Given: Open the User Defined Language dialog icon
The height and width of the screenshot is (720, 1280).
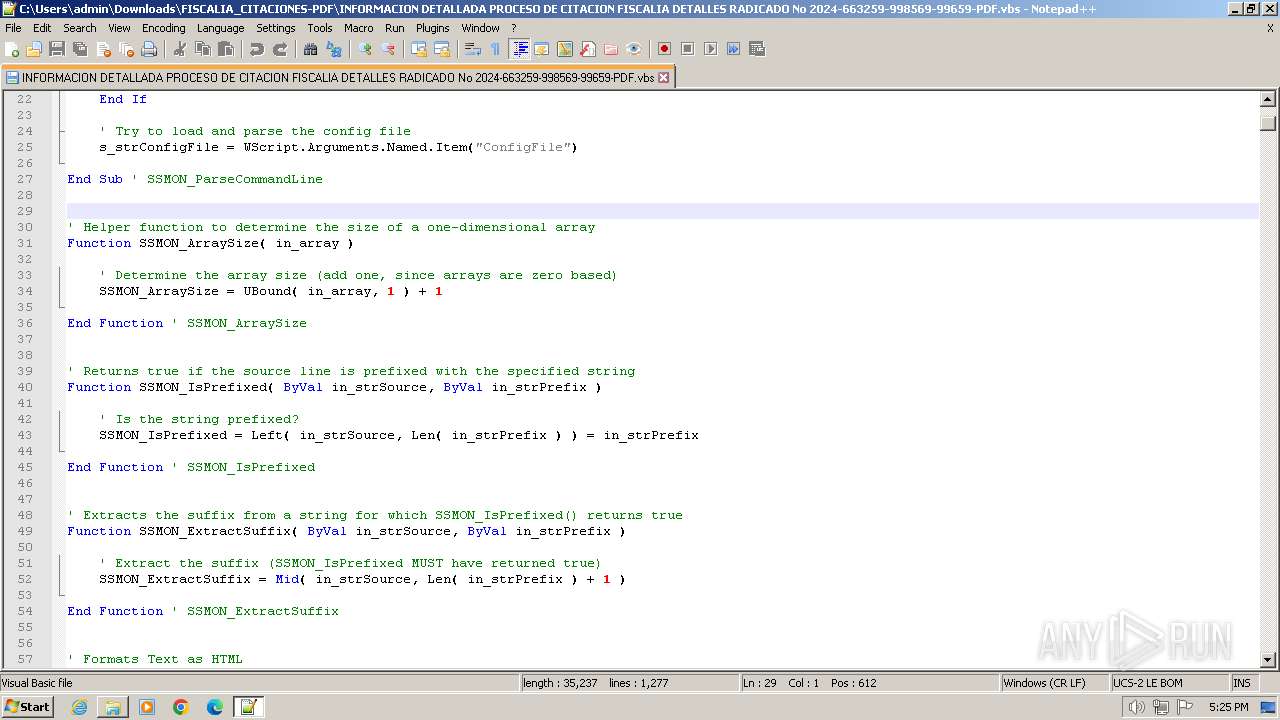Looking at the screenshot, I should coord(542,49).
